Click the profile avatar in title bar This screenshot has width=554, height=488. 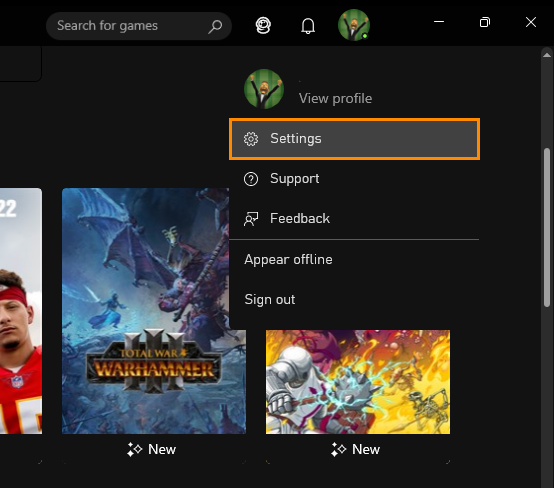354,25
